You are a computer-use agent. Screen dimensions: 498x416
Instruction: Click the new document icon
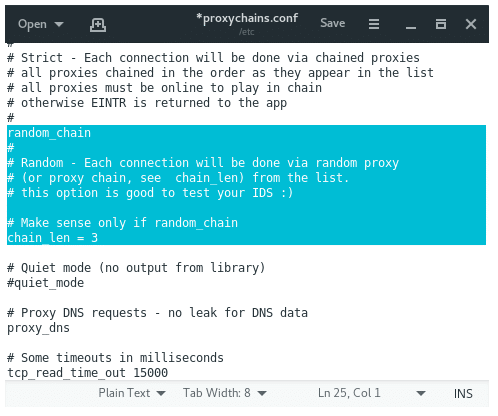click(x=98, y=25)
